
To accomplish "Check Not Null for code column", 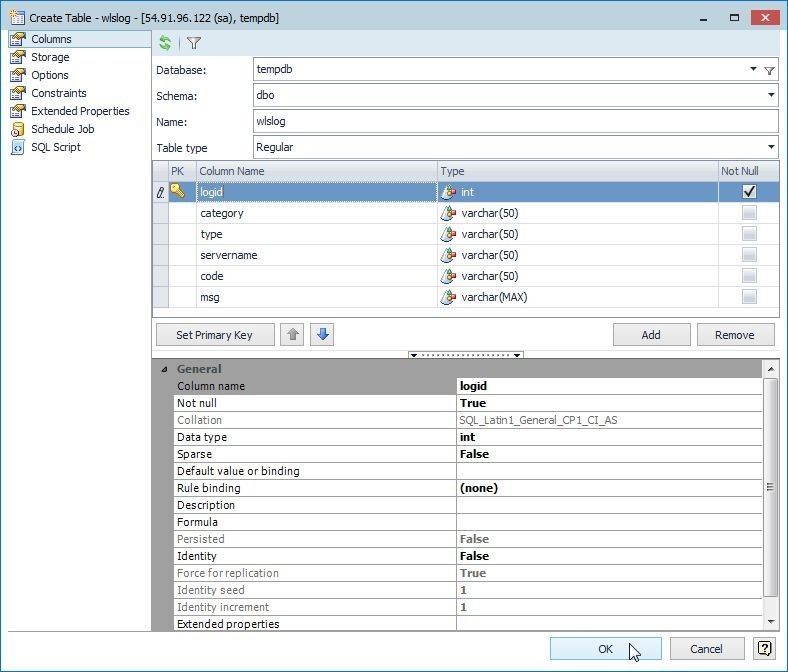I will pos(749,276).
